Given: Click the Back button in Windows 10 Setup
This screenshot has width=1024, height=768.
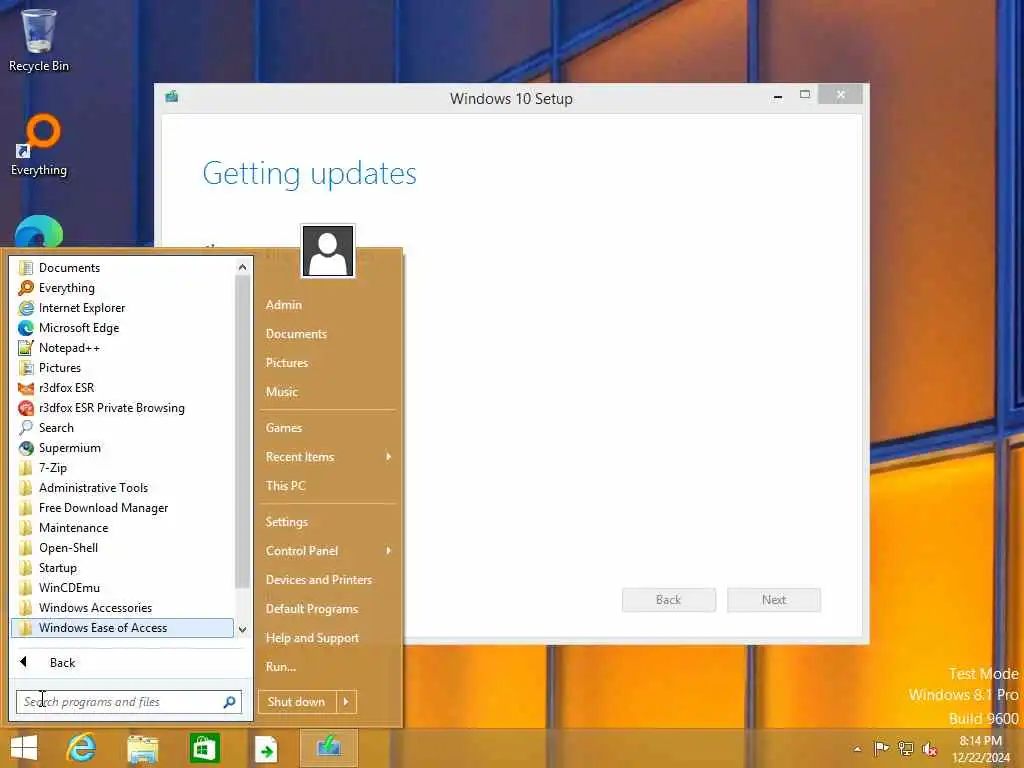Looking at the screenshot, I should pyautogui.click(x=669, y=600).
